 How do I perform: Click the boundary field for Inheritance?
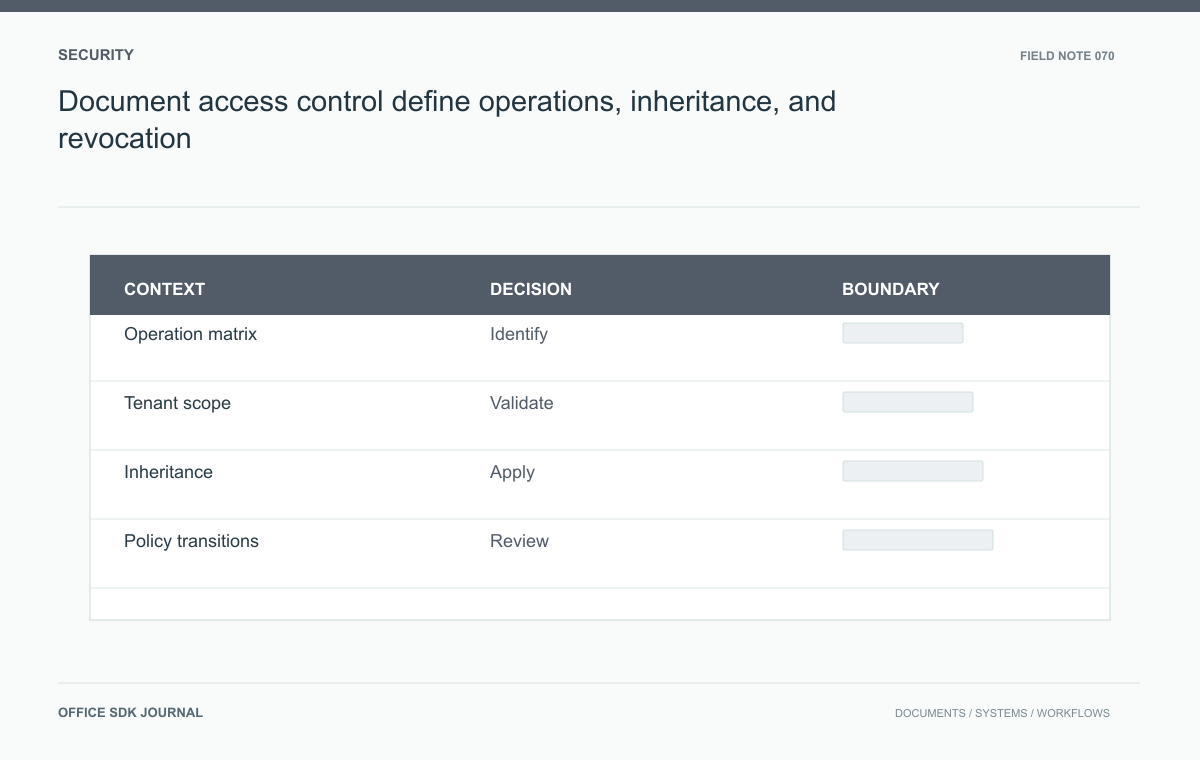coord(913,471)
